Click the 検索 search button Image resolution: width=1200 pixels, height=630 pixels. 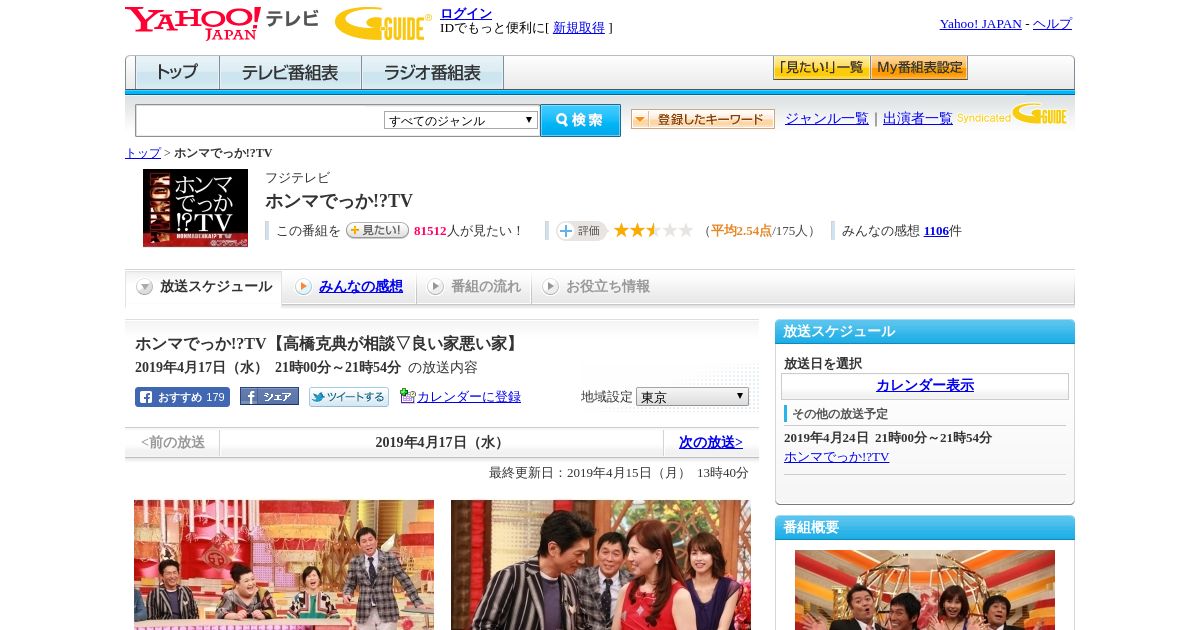click(580, 120)
